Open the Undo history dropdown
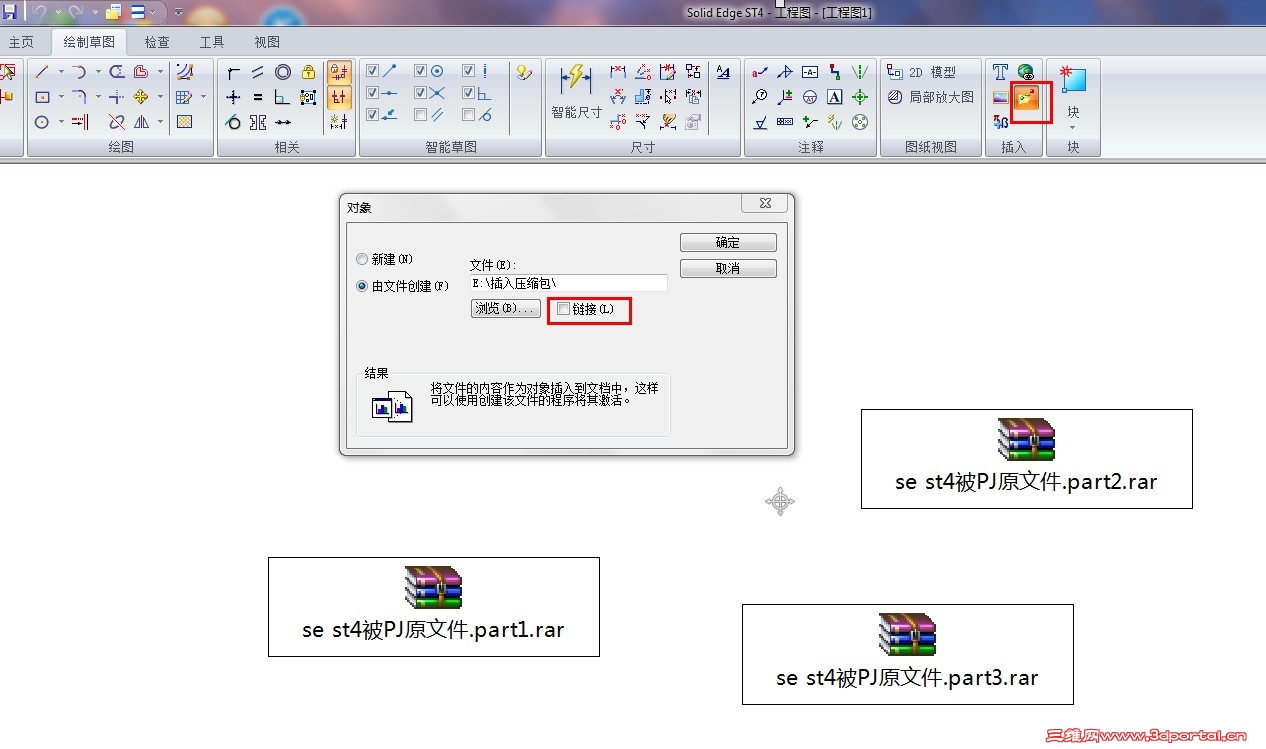The width and height of the screenshot is (1266, 749). click(x=58, y=12)
